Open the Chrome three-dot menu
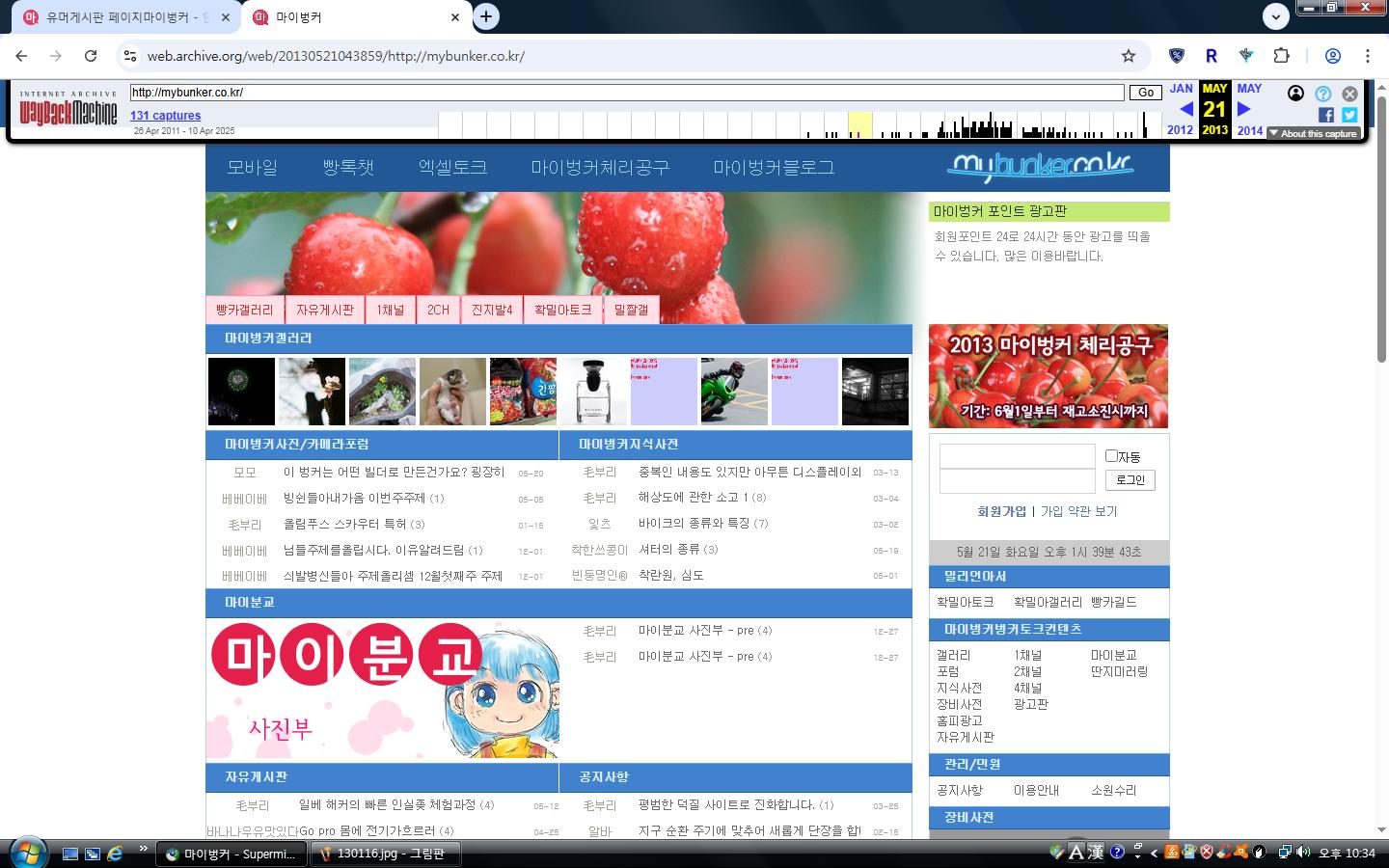Viewport: 1389px width, 868px height. tap(1367, 56)
